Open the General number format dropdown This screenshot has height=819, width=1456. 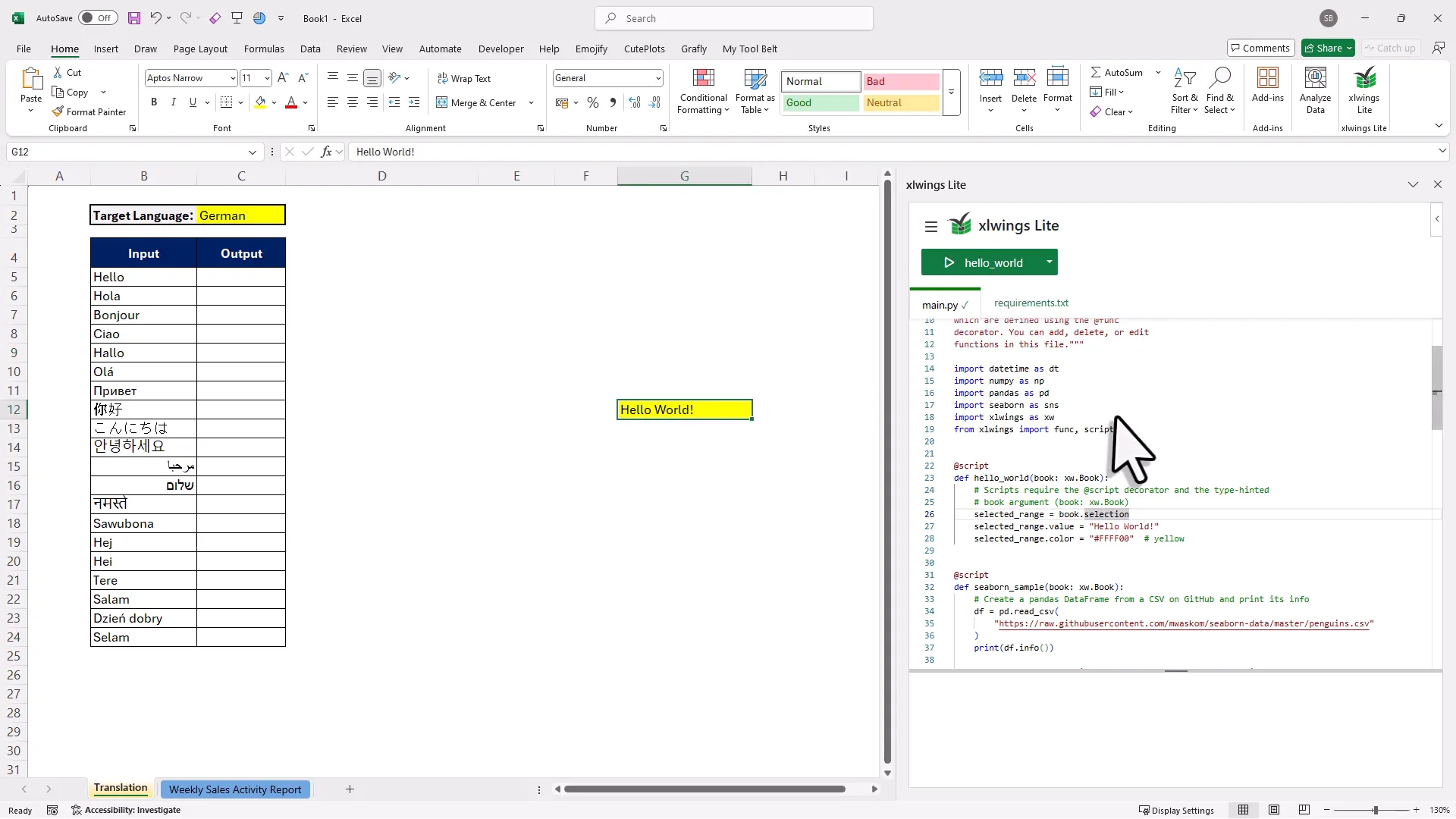pyautogui.click(x=657, y=77)
